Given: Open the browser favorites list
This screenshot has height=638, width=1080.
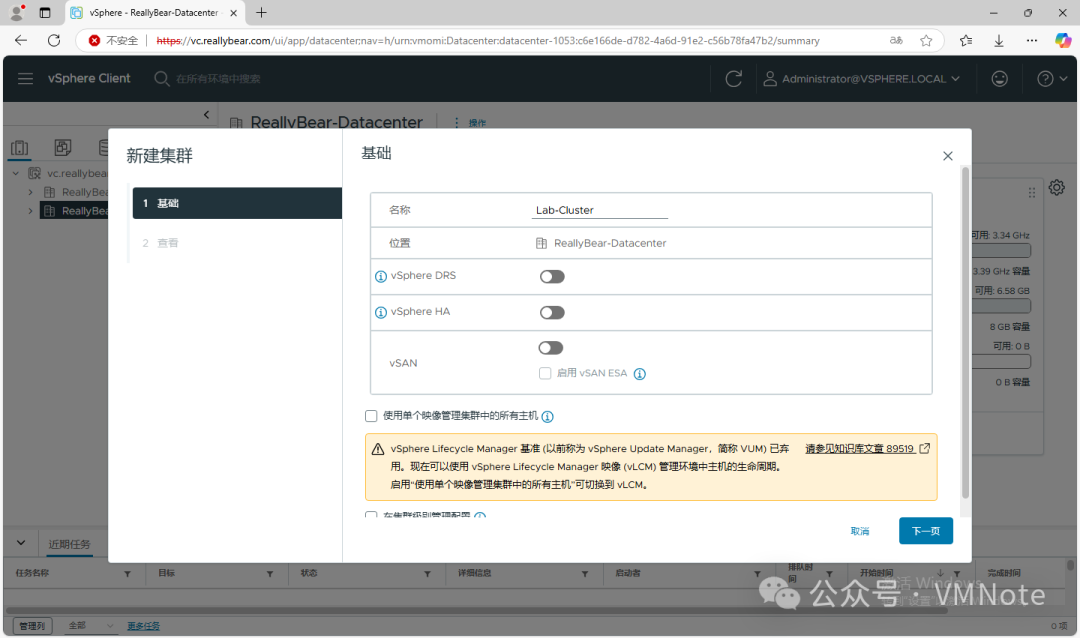Looking at the screenshot, I should (x=966, y=41).
